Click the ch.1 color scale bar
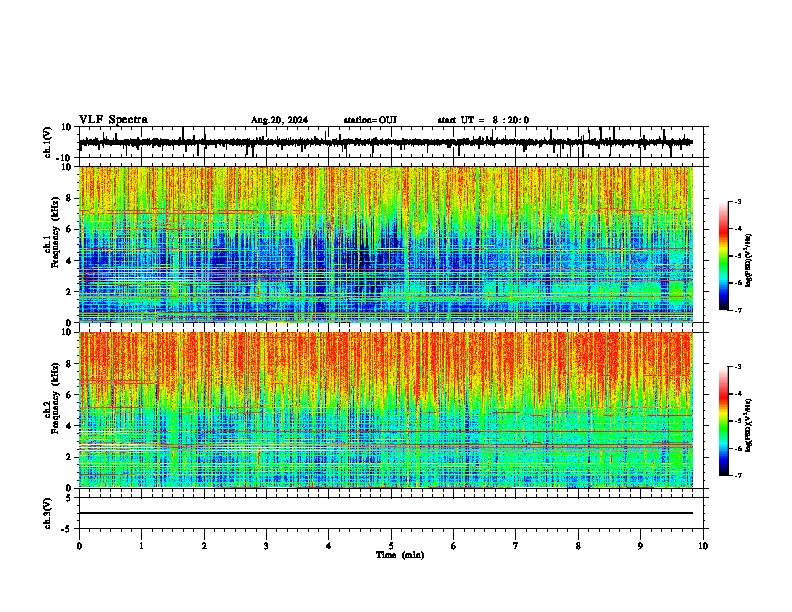The image size is (792, 612). pos(724,256)
